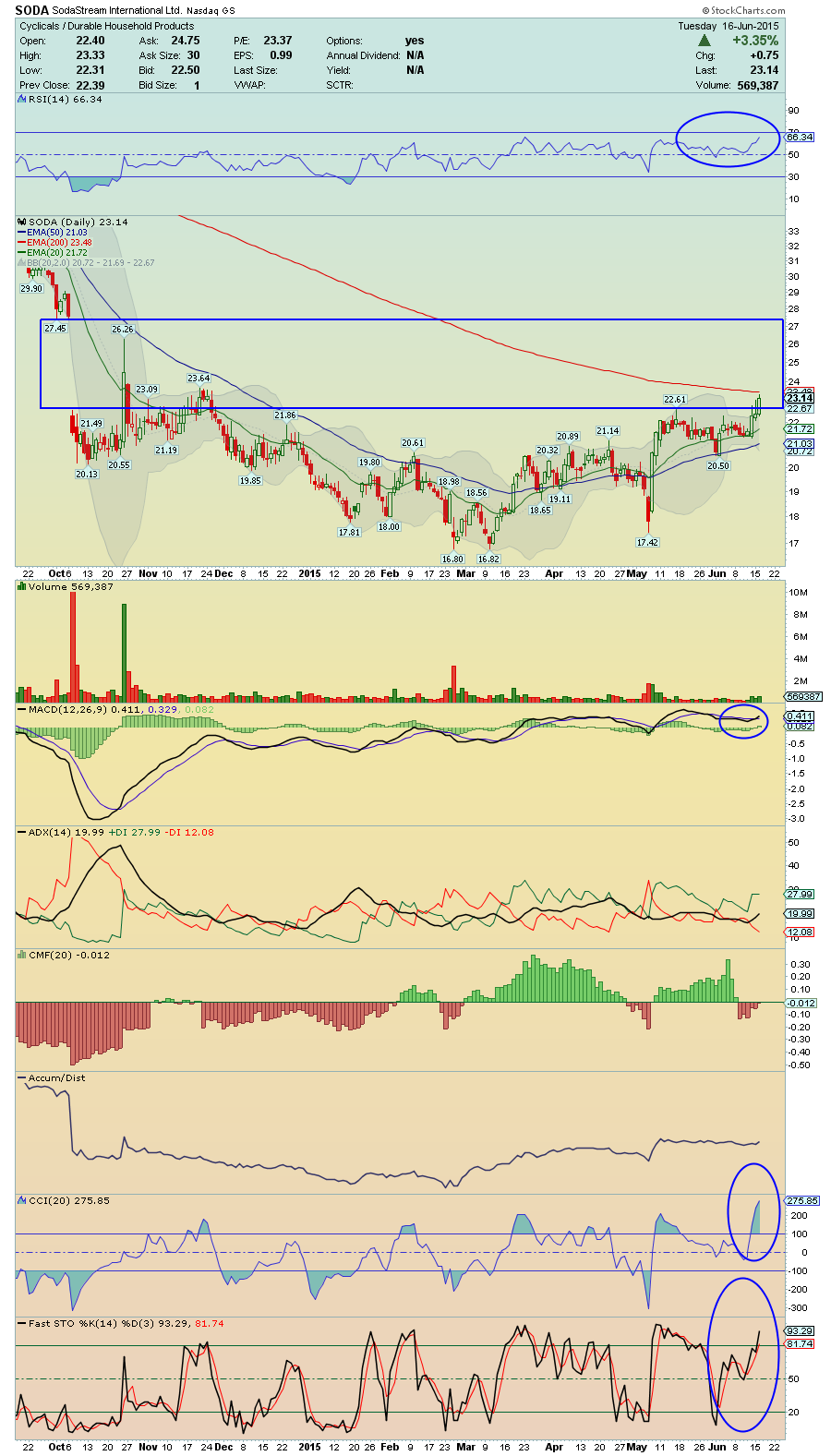Screen dimensions: 831x1456
Task: Click the Chg value +0.75
Action: tap(764, 55)
